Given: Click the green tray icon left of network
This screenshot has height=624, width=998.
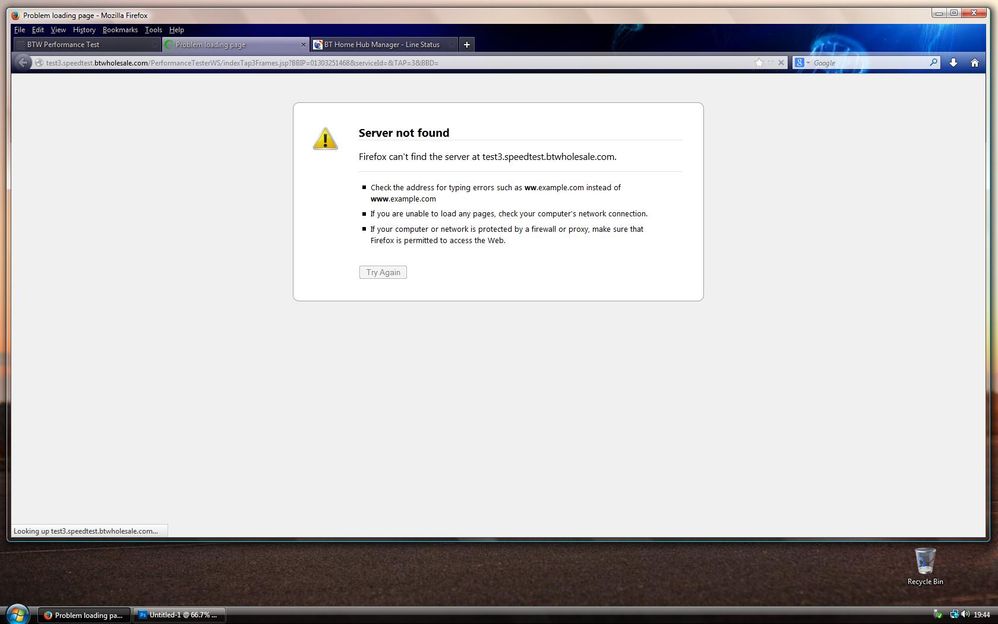Looking at the screenshot, I should (937, 614).
